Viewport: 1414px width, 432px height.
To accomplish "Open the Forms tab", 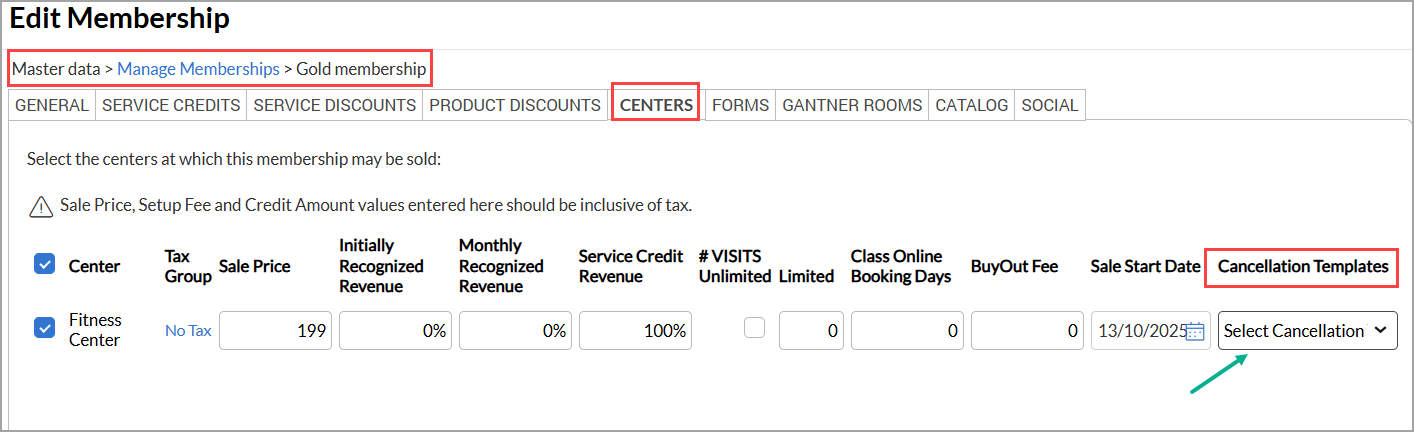I will point(741,105).
